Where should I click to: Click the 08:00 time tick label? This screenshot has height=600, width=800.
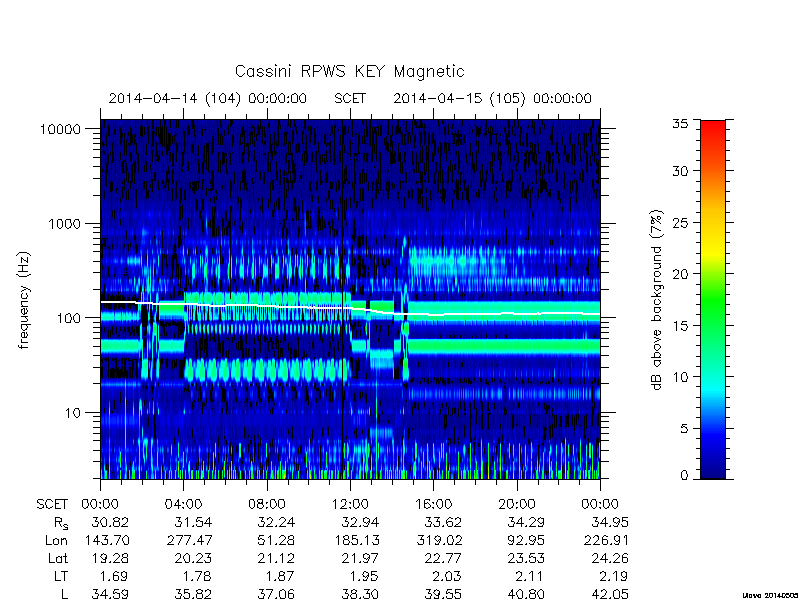[x=266, y=505]
